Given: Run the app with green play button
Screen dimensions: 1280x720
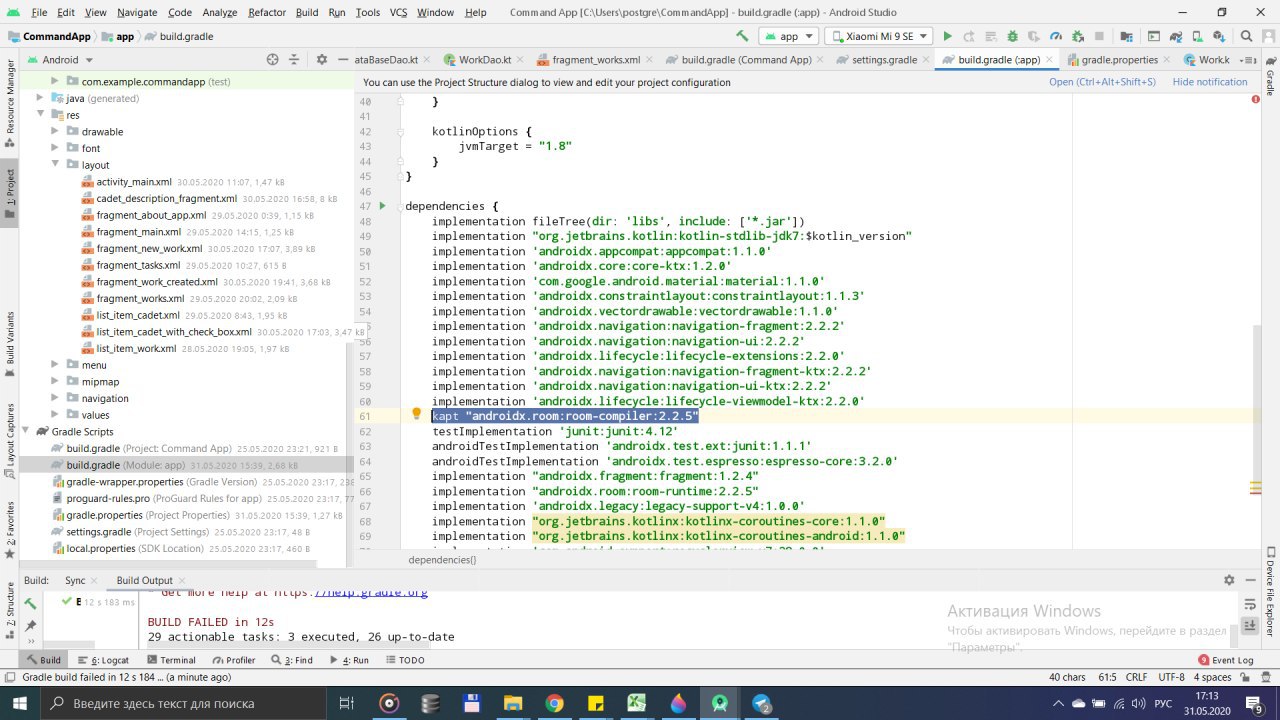Looking at the screenshot, I should pos(947,36).
